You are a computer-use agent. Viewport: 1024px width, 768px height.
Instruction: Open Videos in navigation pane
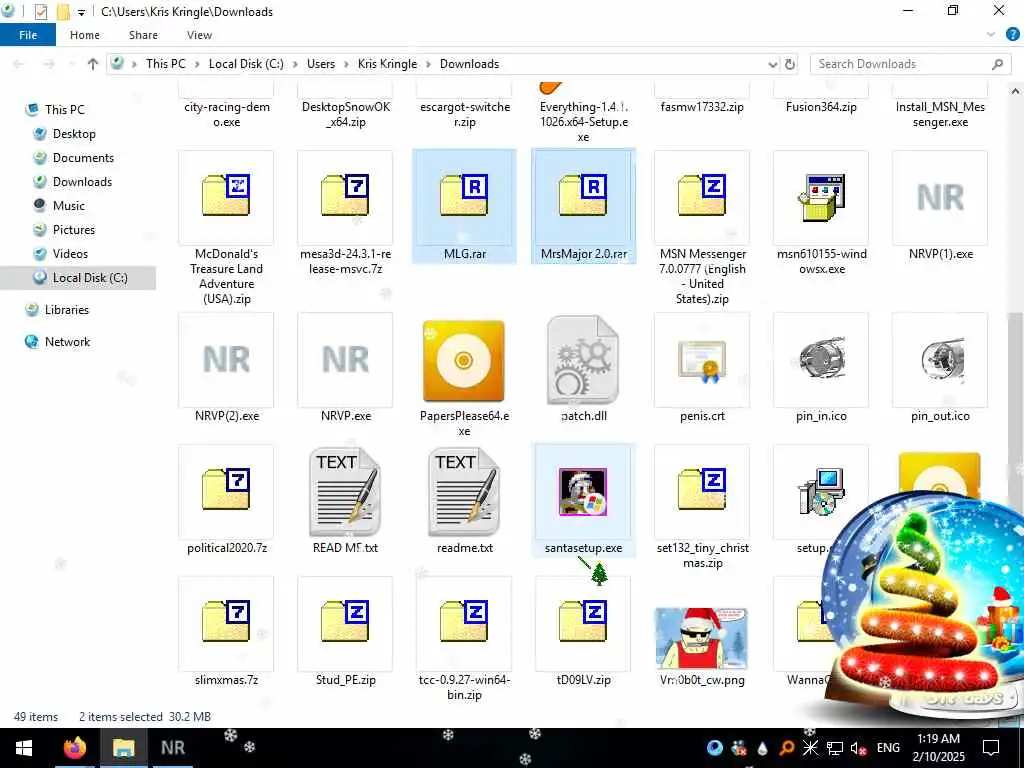point(70,254)
